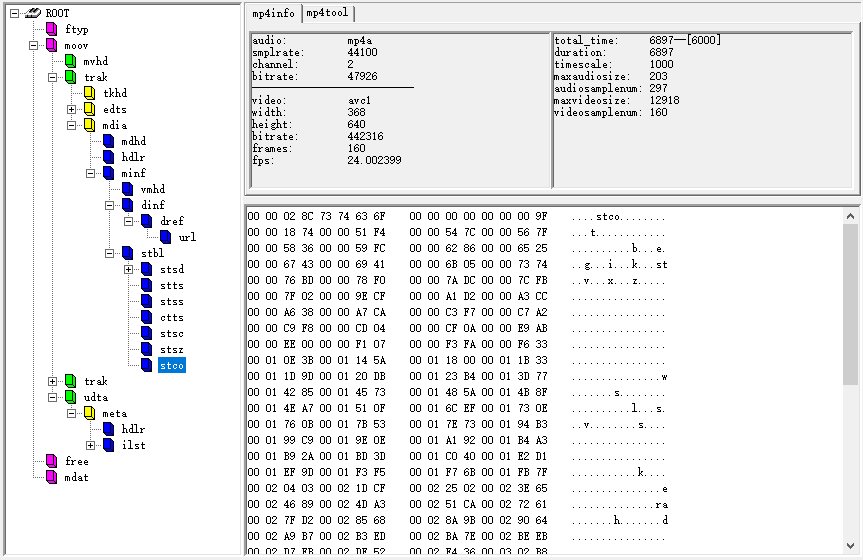Click the green mvhd box icon
The image size is (863, 560).
pos(70,61)
